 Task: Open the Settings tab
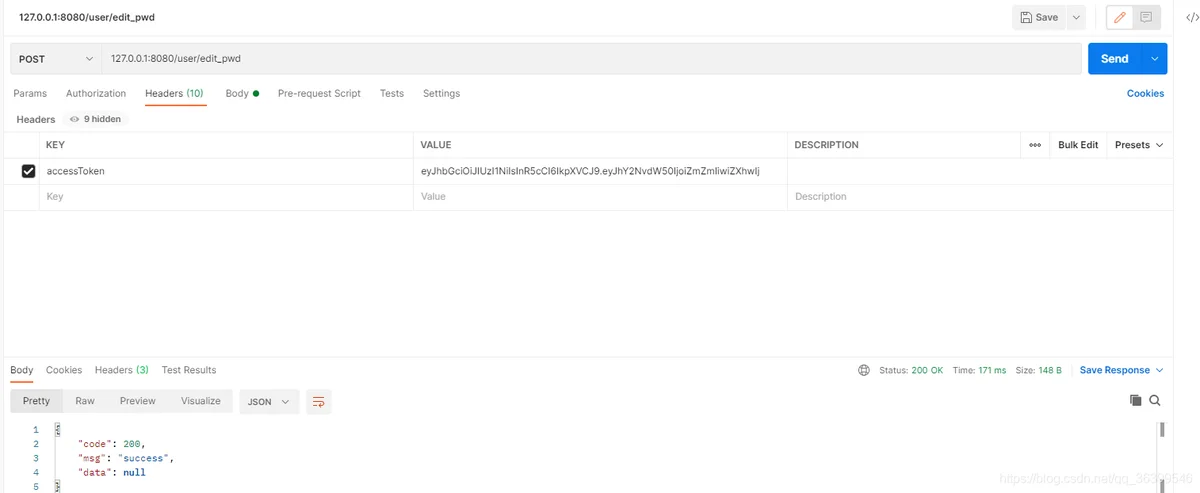click(x=441, y=93)
